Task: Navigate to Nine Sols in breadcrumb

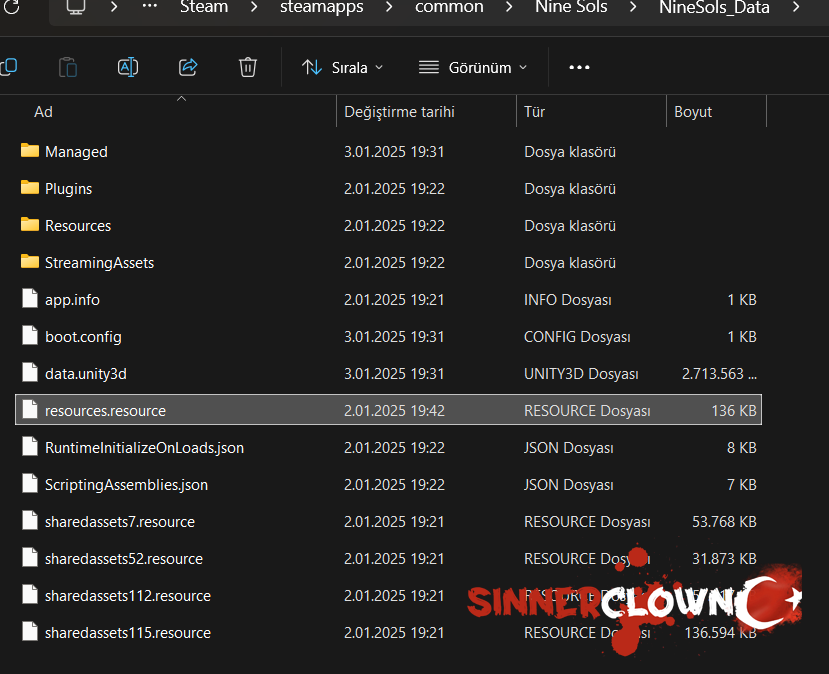Action: click(571, 7)
